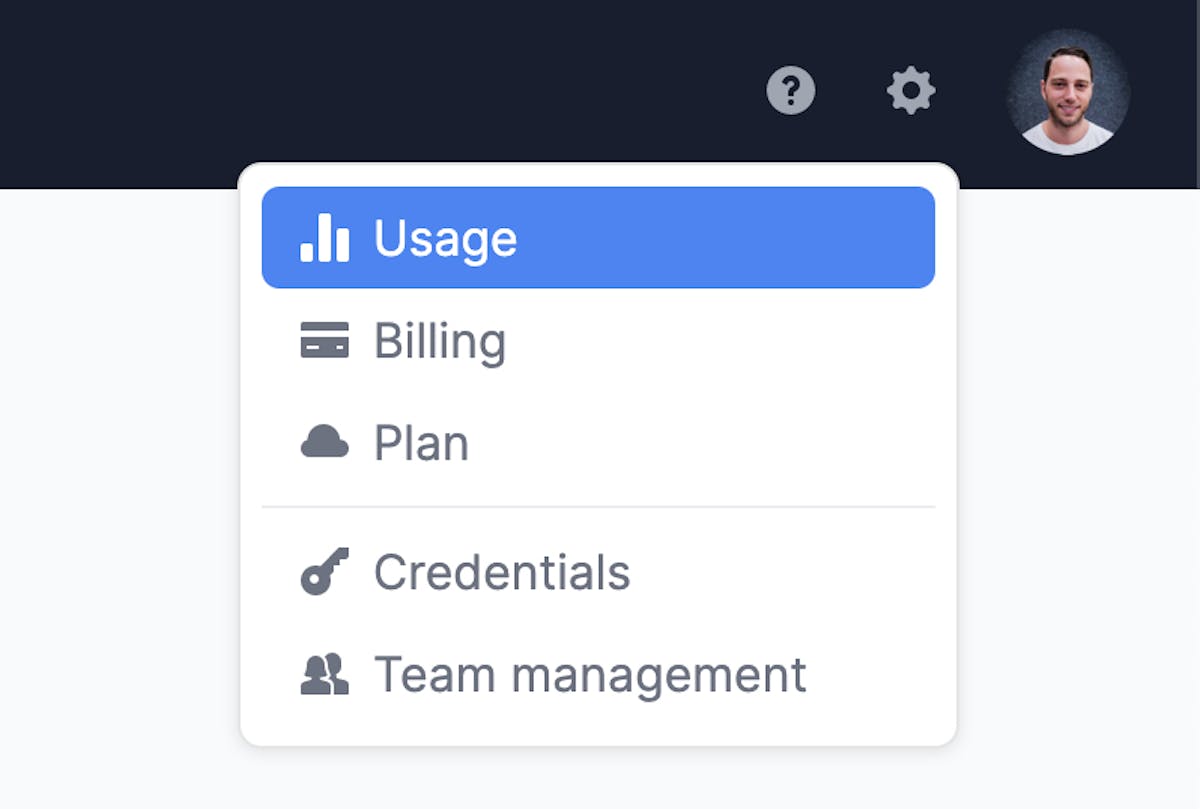Dismiss menu via page area below dropdown

(598, 780)
